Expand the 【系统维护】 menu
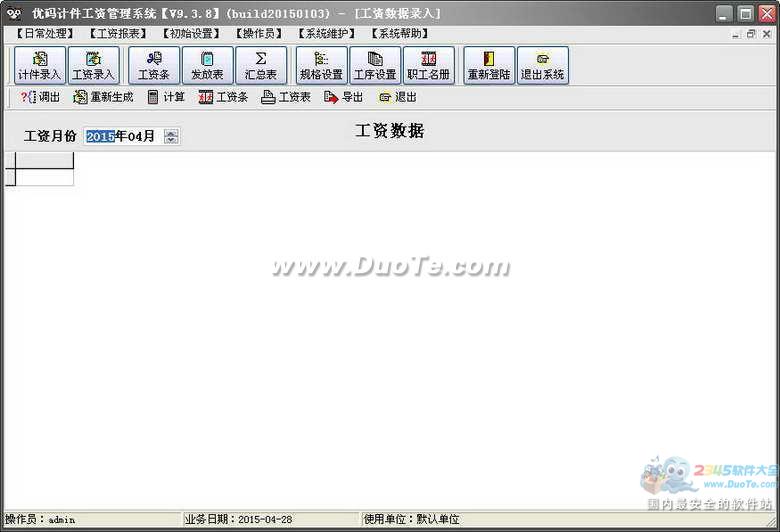The height and width of the screenshot is (532, 780). click(326, 34)
